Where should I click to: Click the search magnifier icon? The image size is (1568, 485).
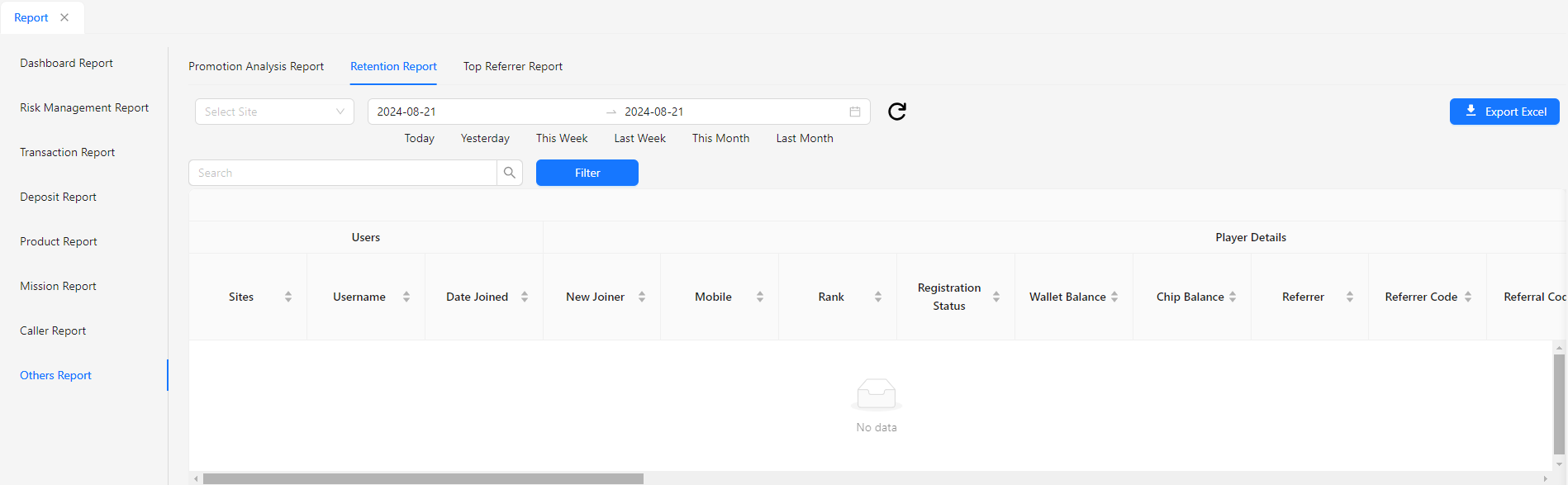pos(510,173)
